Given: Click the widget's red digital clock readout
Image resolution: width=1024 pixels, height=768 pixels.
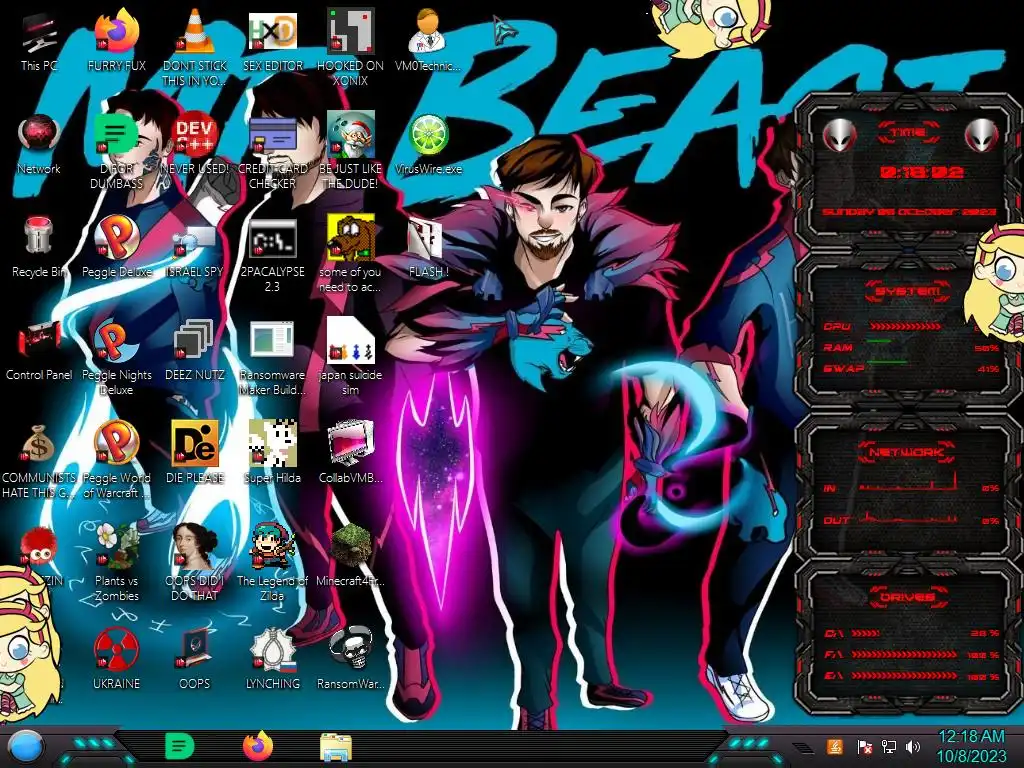Looking at the screenshot, I should click(x=921, y=172).
